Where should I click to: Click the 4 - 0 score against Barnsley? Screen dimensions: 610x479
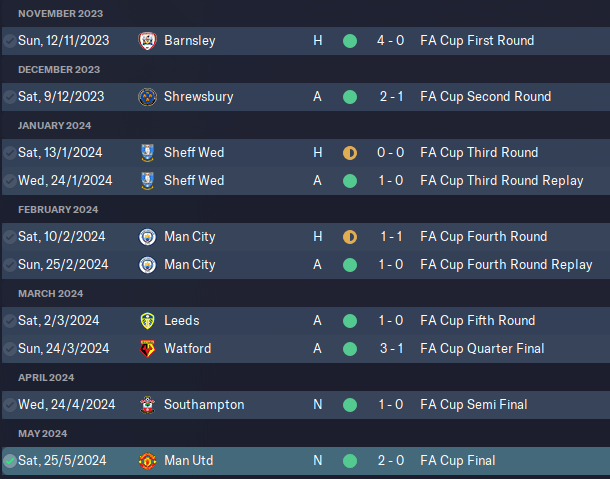391,41
